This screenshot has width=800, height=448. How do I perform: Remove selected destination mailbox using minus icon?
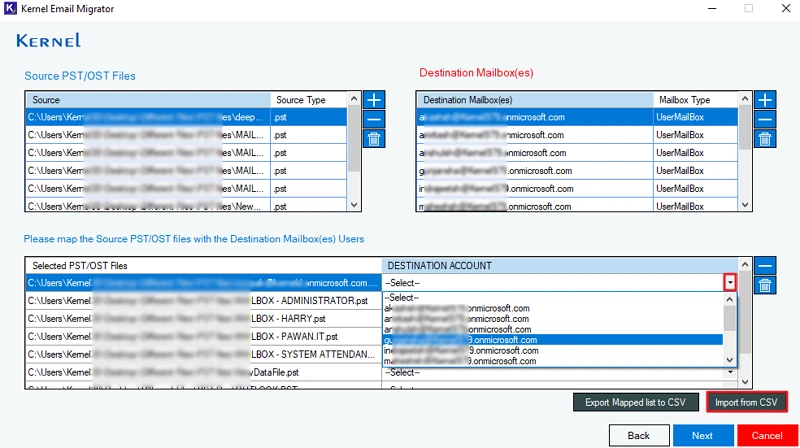765,119
